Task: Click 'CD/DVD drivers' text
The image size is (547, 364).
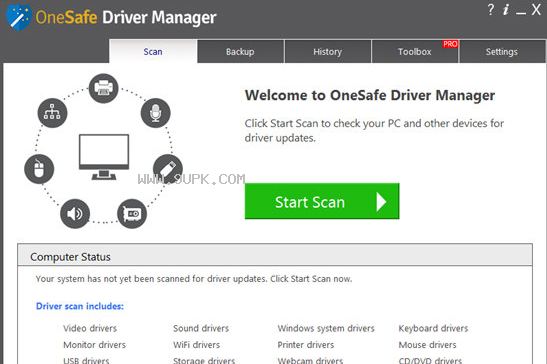Action: pos(430,360)
